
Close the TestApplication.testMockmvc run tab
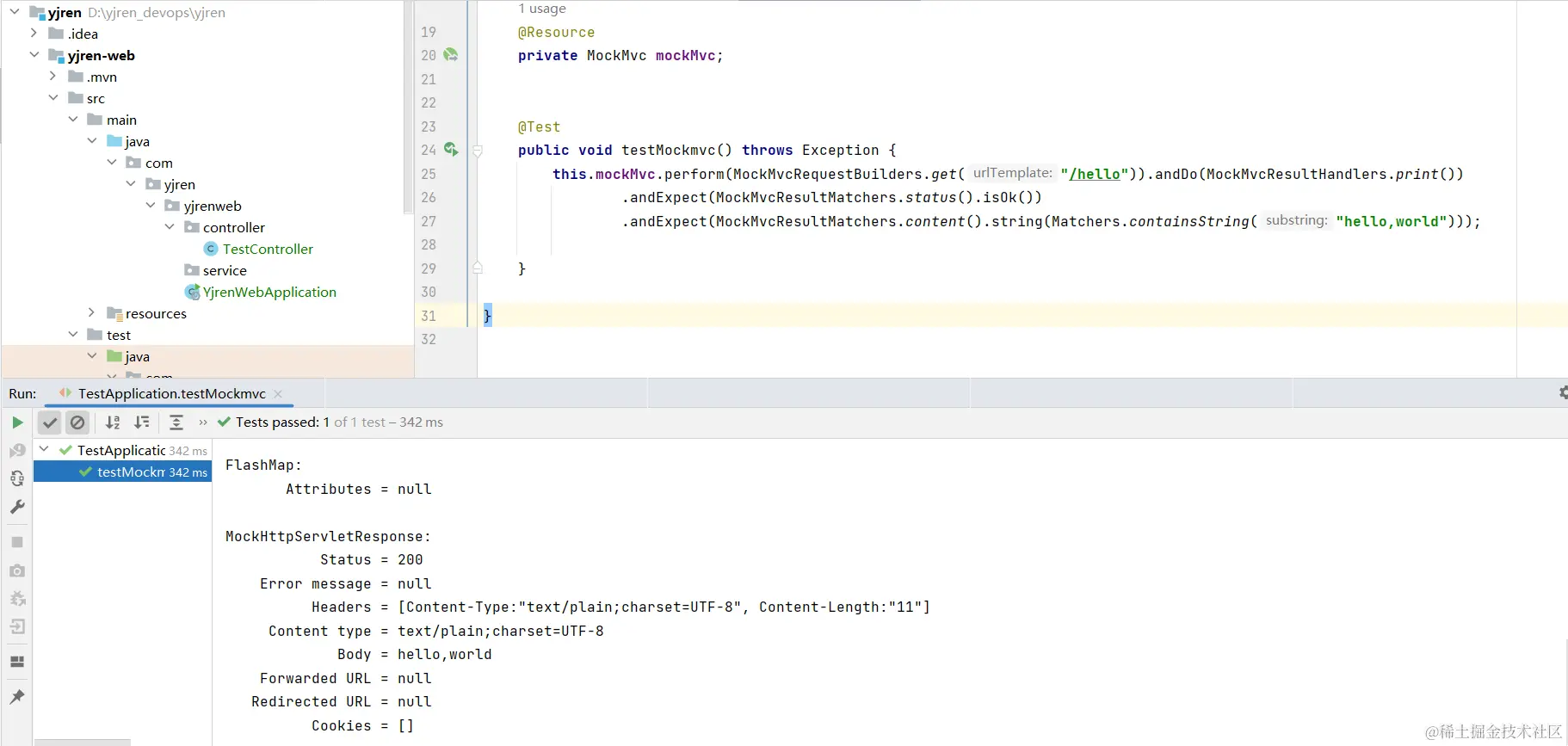point(278,394)
